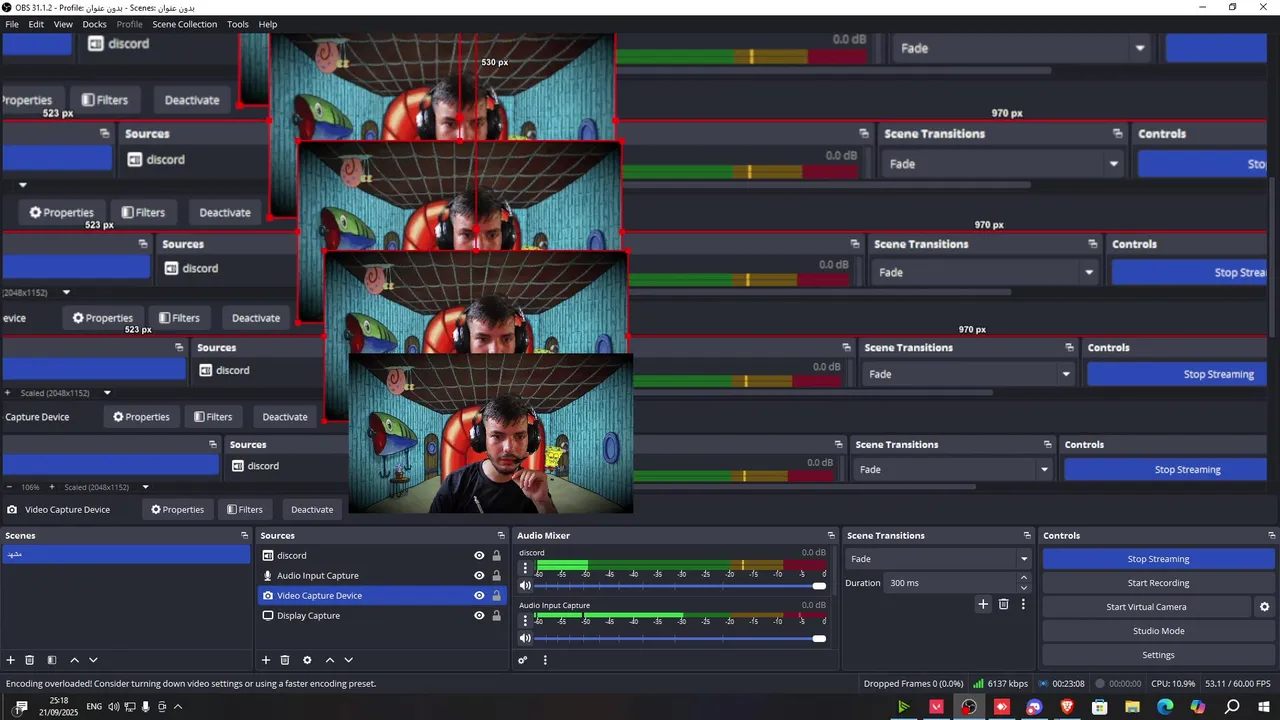Float the Audio Mixer dock

(x=830, y=536)
